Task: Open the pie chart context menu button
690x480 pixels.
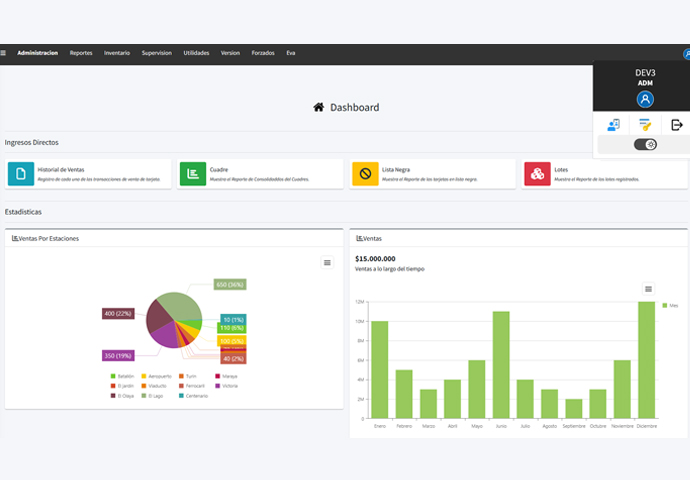Action: click(x=326, y=262)
